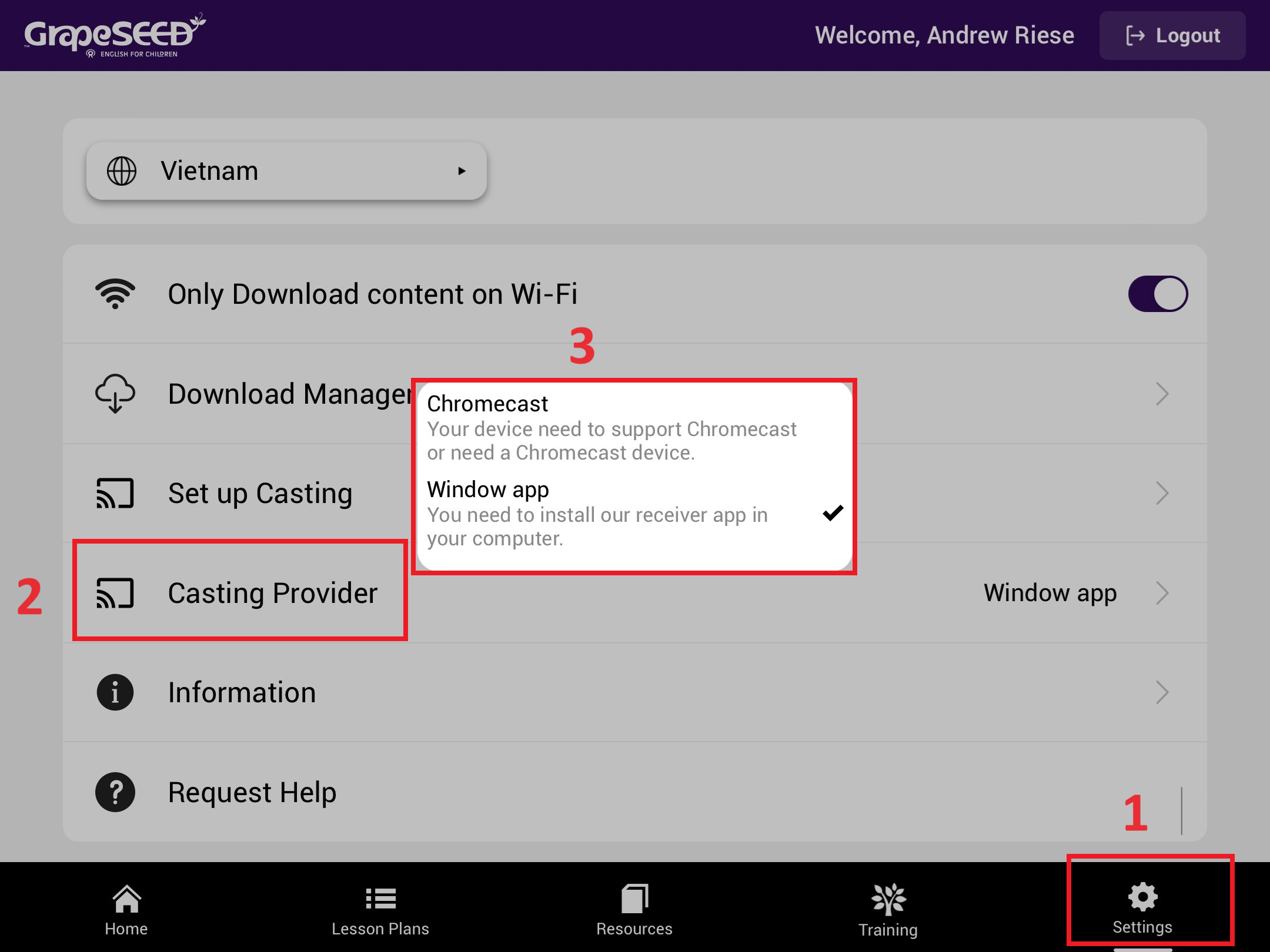Click the checkmark beside Window app
1270x952 pixels.
click(x=833, y=513)
